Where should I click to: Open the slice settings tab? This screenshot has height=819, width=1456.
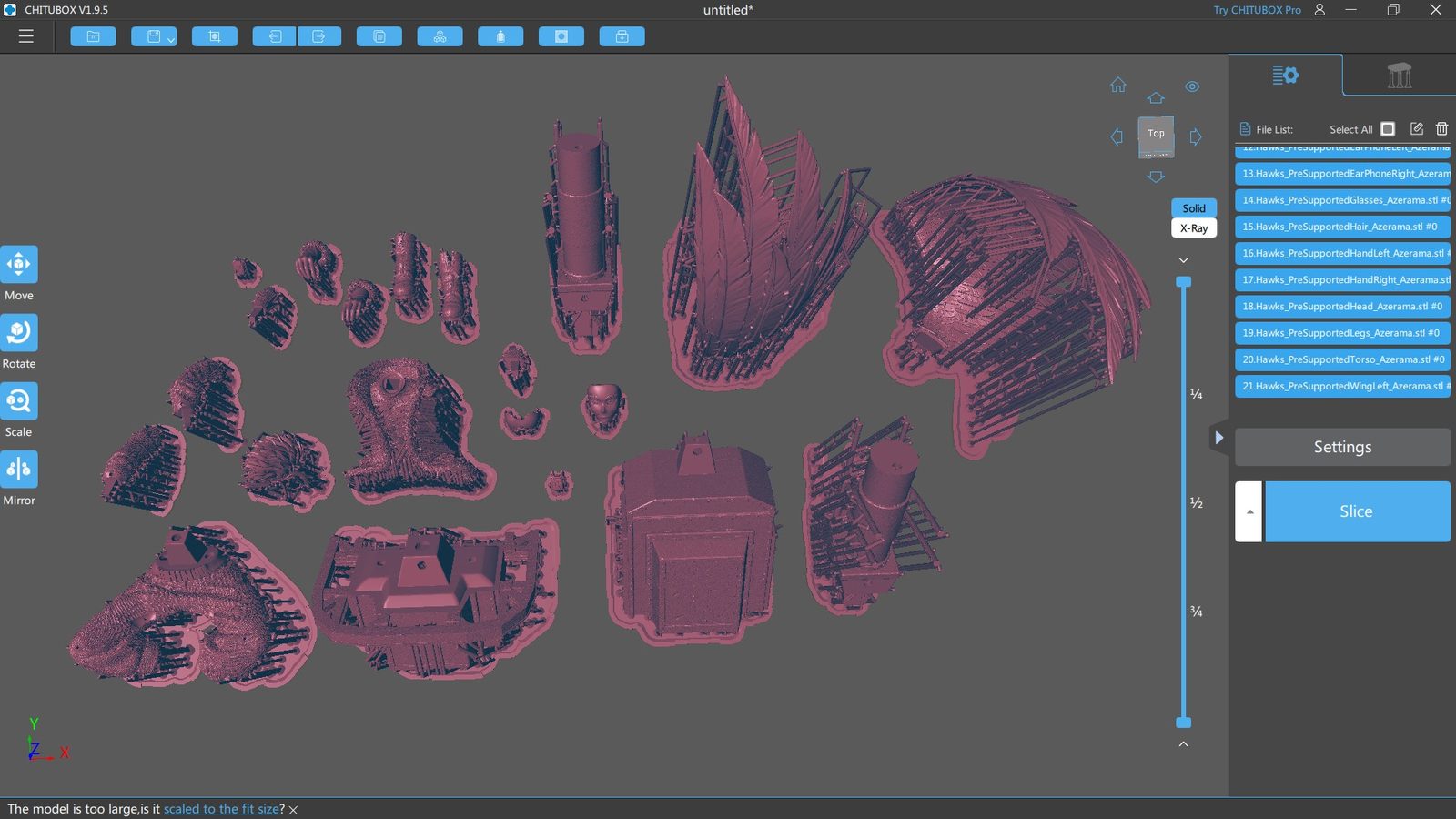1285,76
